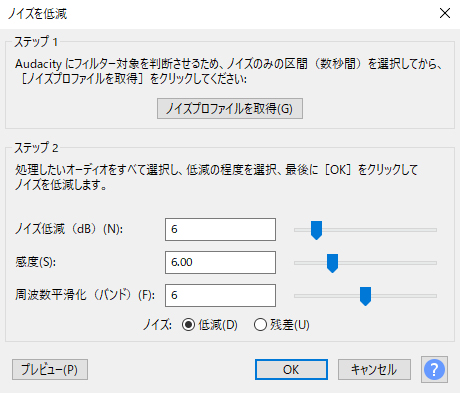Click the 周波数平滑化 slider thumb
460x393 pixels.
click(x=365, y=296)
